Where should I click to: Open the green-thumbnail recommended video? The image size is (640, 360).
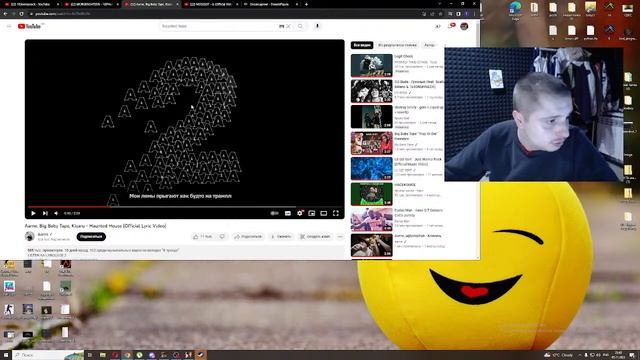point(371,194)
